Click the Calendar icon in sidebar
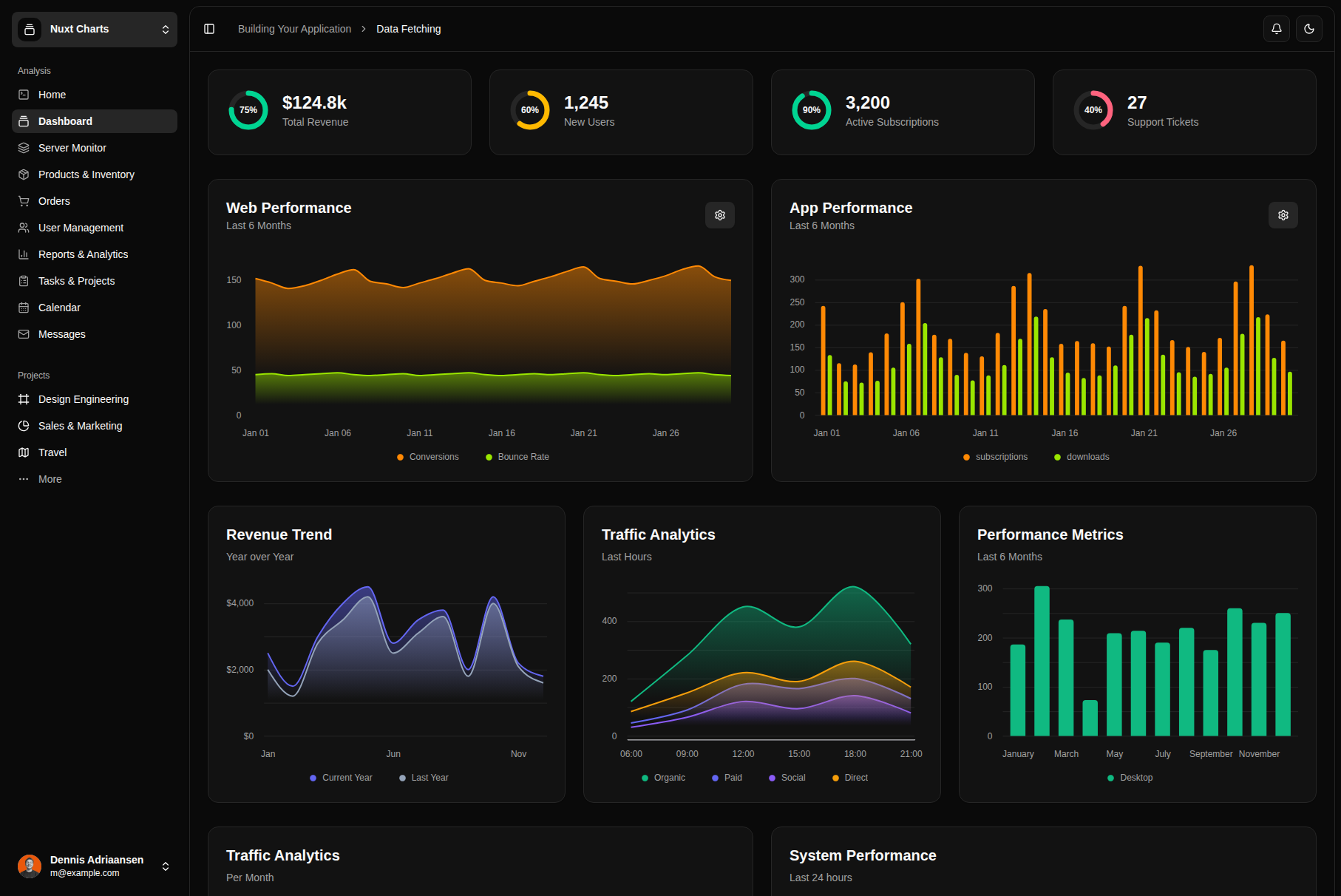The width and height of the screenshot is (1341, 896). pyautogui.click(x=24, y=308)
